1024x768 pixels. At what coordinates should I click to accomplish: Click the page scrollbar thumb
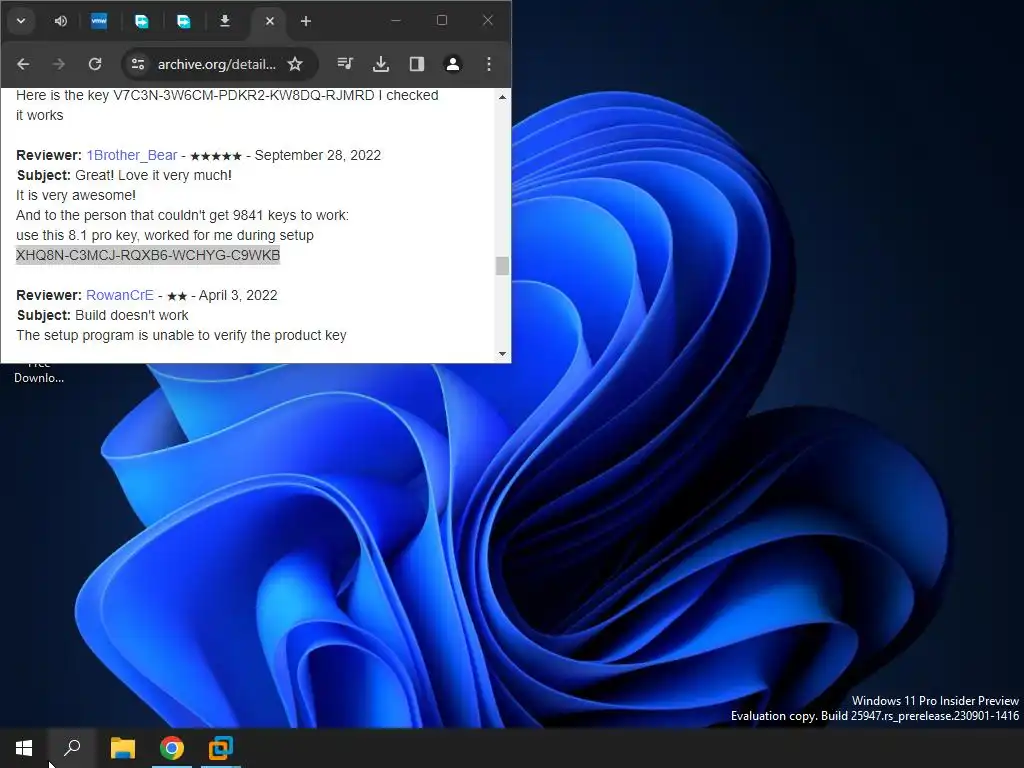pyautogui.click(x=502, y=266)
